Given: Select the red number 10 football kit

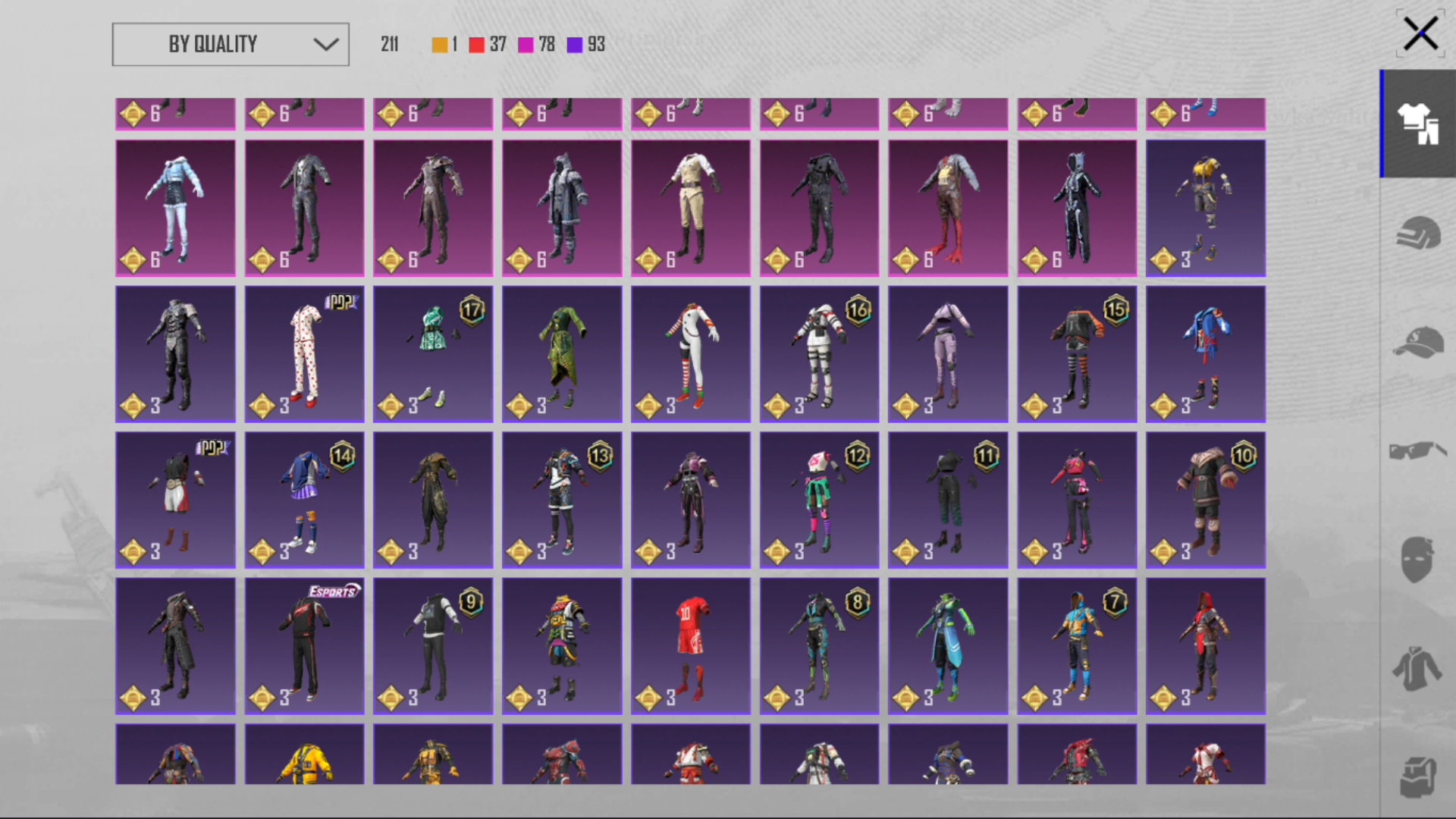Looking at the screenshot, I should [691, 646].
